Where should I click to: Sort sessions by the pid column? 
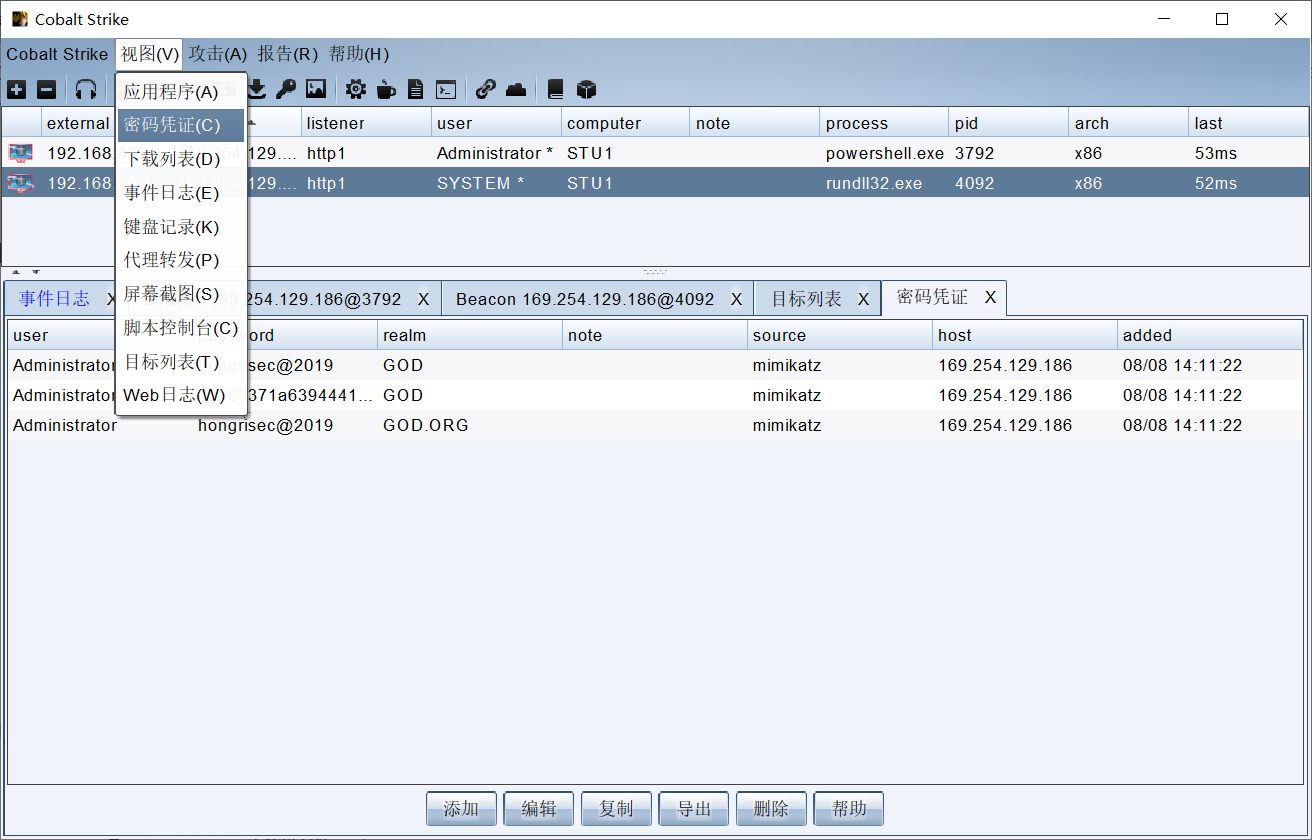point(1009,123)
